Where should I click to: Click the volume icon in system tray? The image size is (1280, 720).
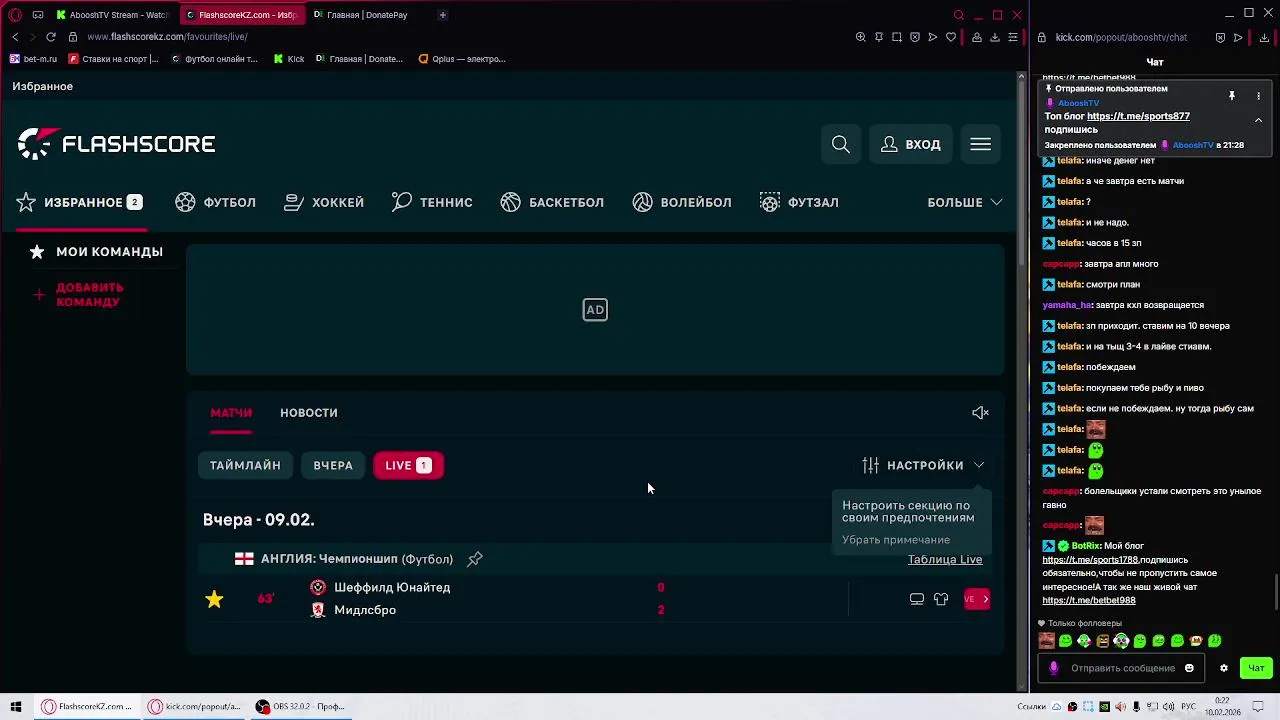pos(1168,707)
